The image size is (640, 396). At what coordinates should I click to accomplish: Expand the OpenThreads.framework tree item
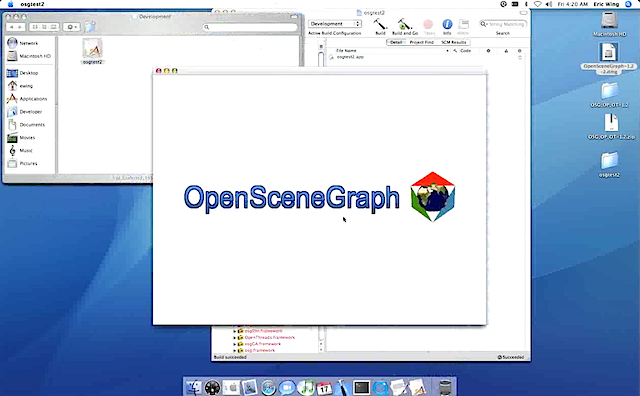[235, 338]
